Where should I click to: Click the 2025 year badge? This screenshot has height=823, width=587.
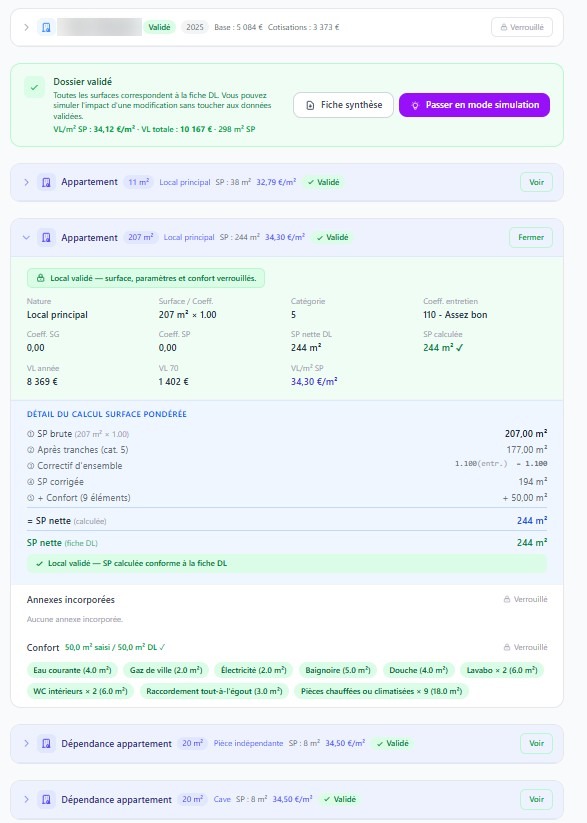(194, 27)
